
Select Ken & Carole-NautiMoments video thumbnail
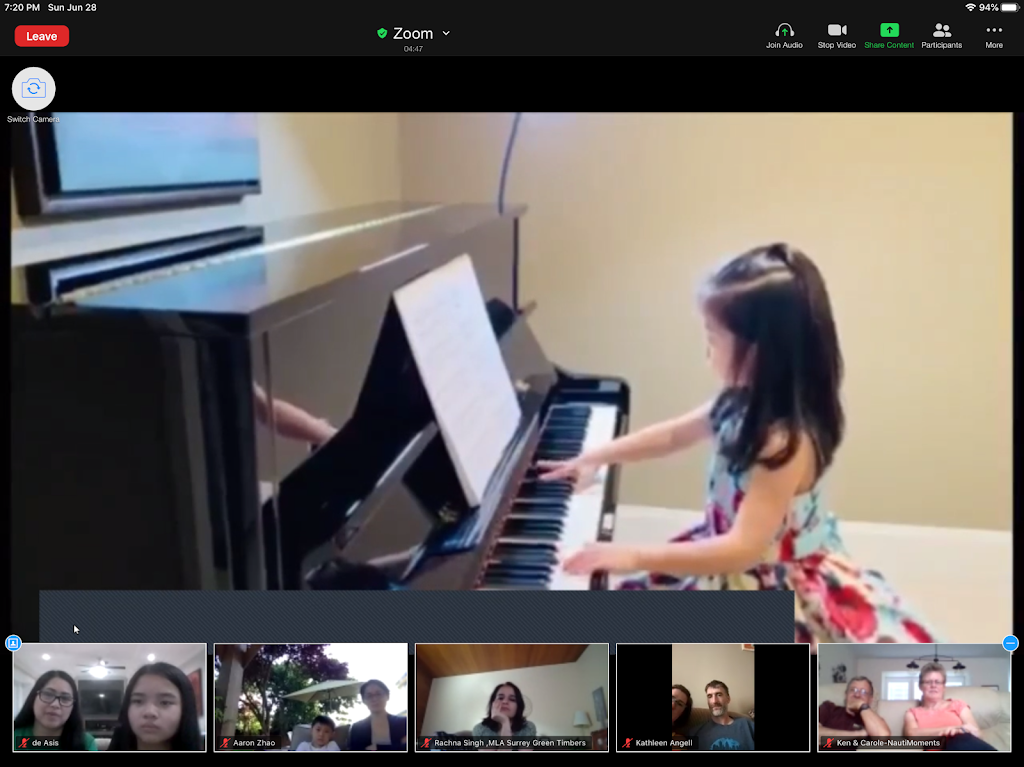pos(914,697)
